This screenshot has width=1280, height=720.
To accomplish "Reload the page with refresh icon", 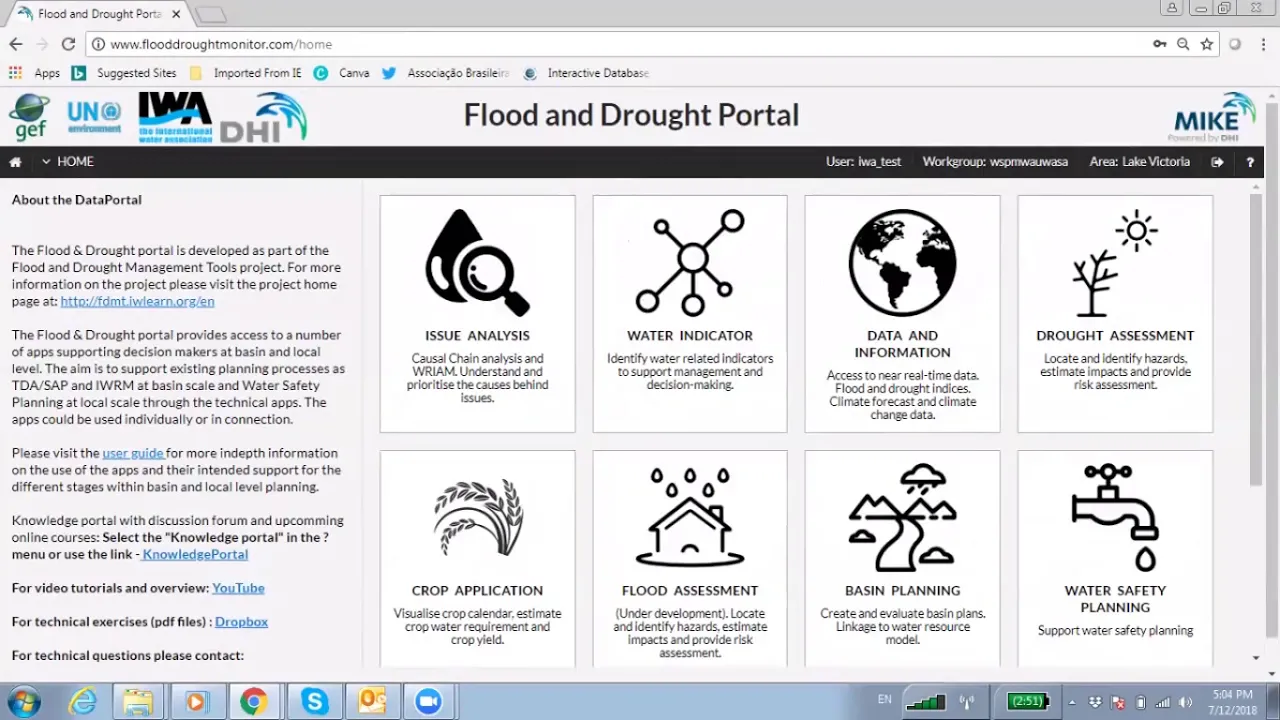I will (x=68, y=44).
